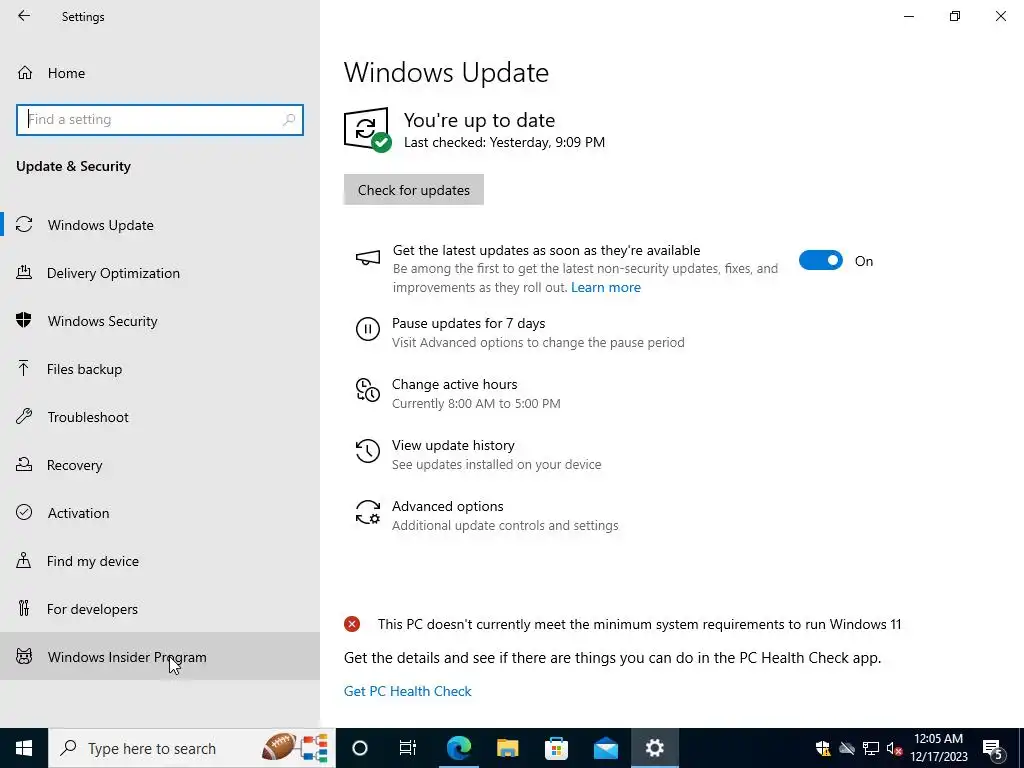Launch Microsoft Edge from taskbar
Viewport: 1024px width, 768px height.
[x=459, y=748]
